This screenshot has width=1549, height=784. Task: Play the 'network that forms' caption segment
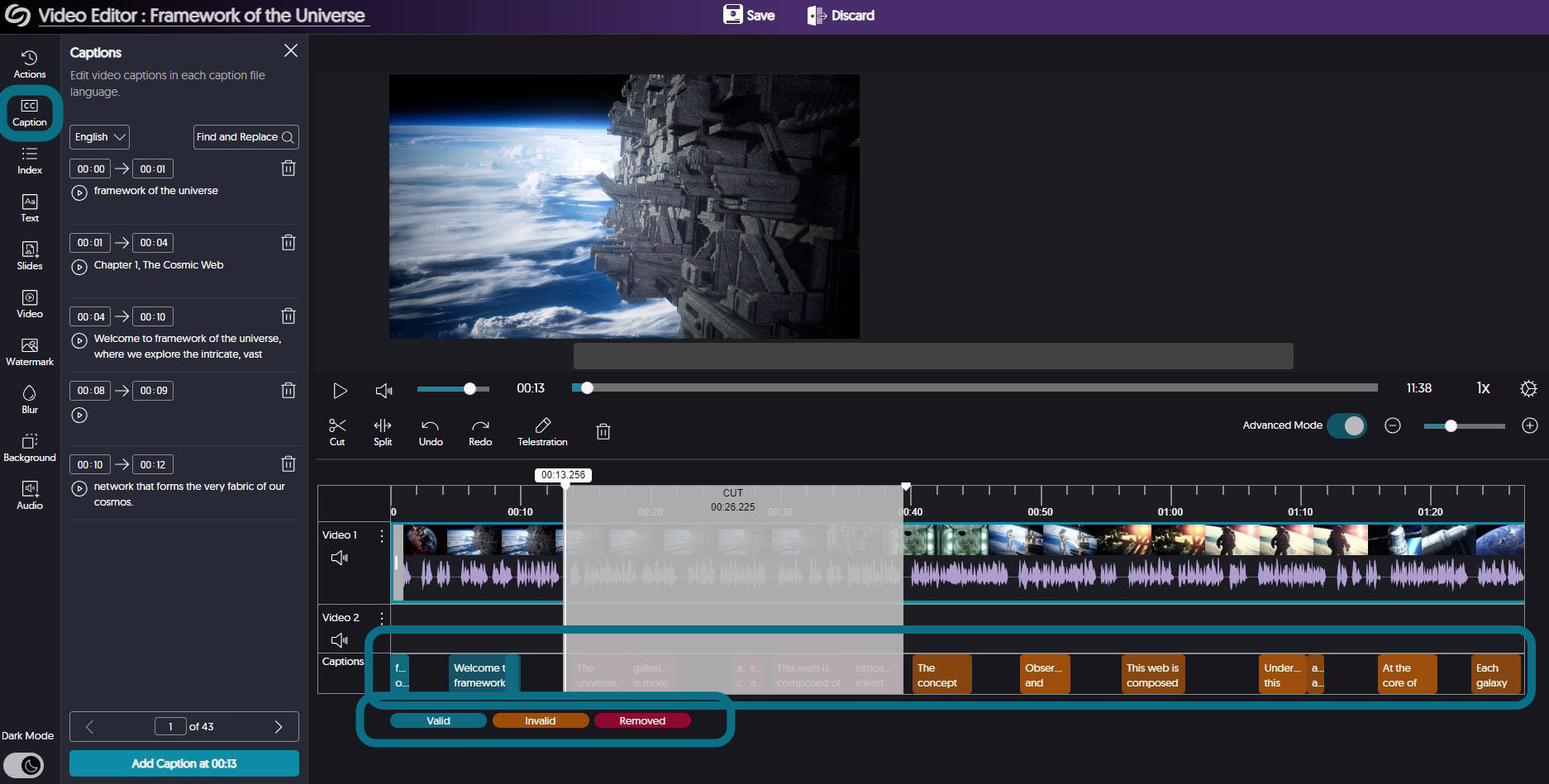click(79, 488)
